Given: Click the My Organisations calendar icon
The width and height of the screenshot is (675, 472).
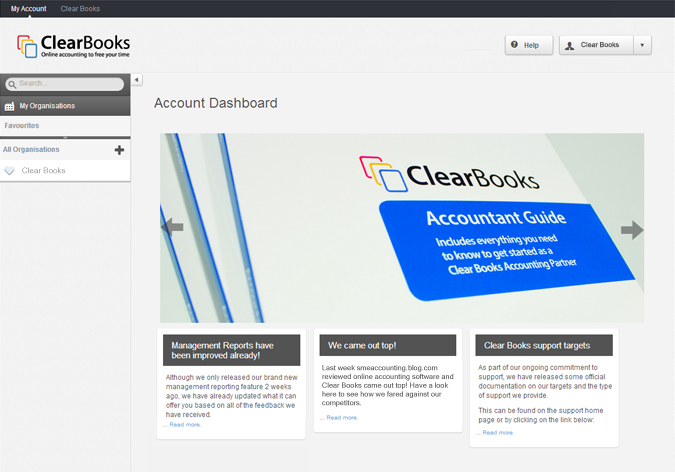Looking at the screenshot, I should tap(9, 106).
